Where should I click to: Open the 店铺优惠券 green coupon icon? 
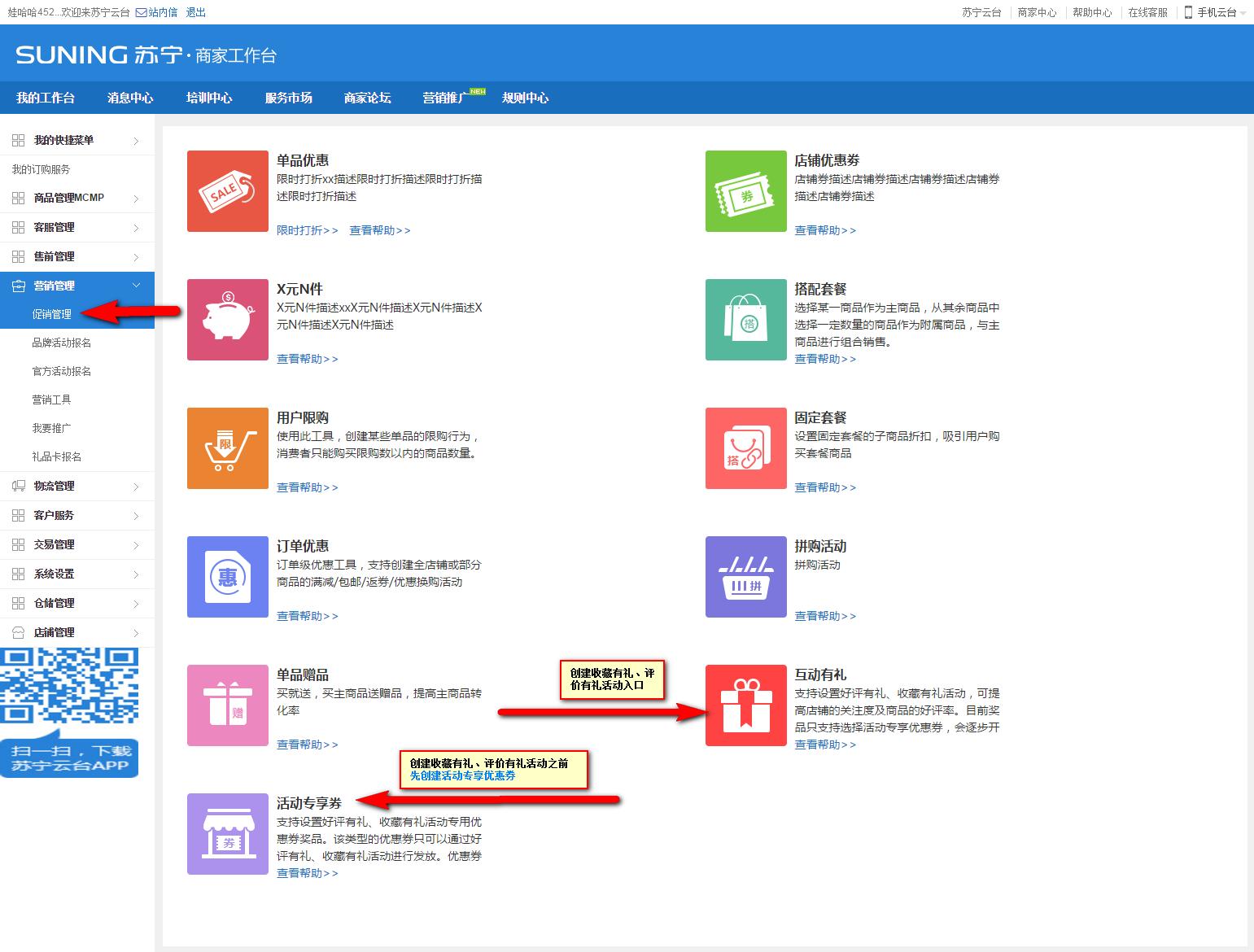pyautogui.click(x=746, y=191)
